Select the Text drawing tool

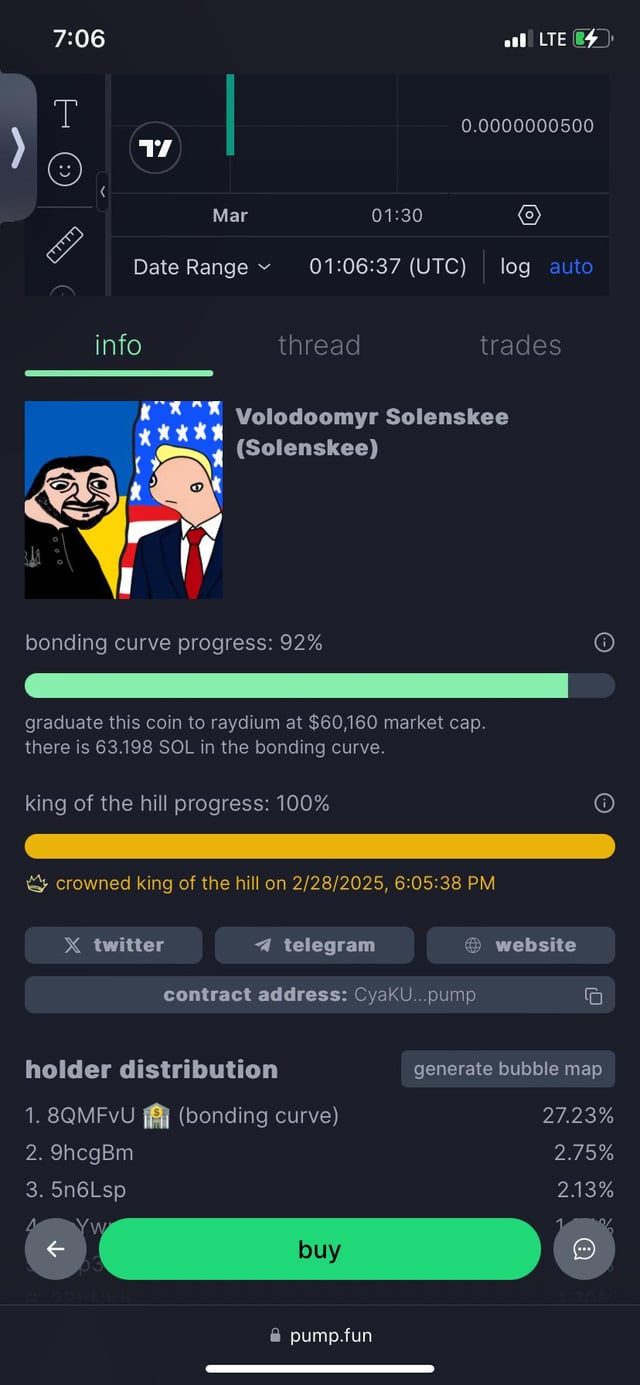tap(65, 114)
